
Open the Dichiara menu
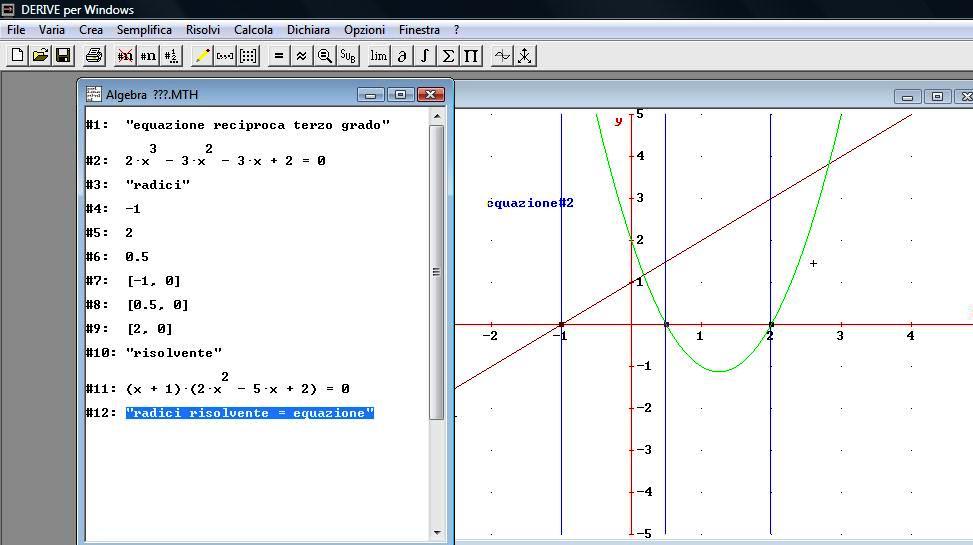click(308, 30)
